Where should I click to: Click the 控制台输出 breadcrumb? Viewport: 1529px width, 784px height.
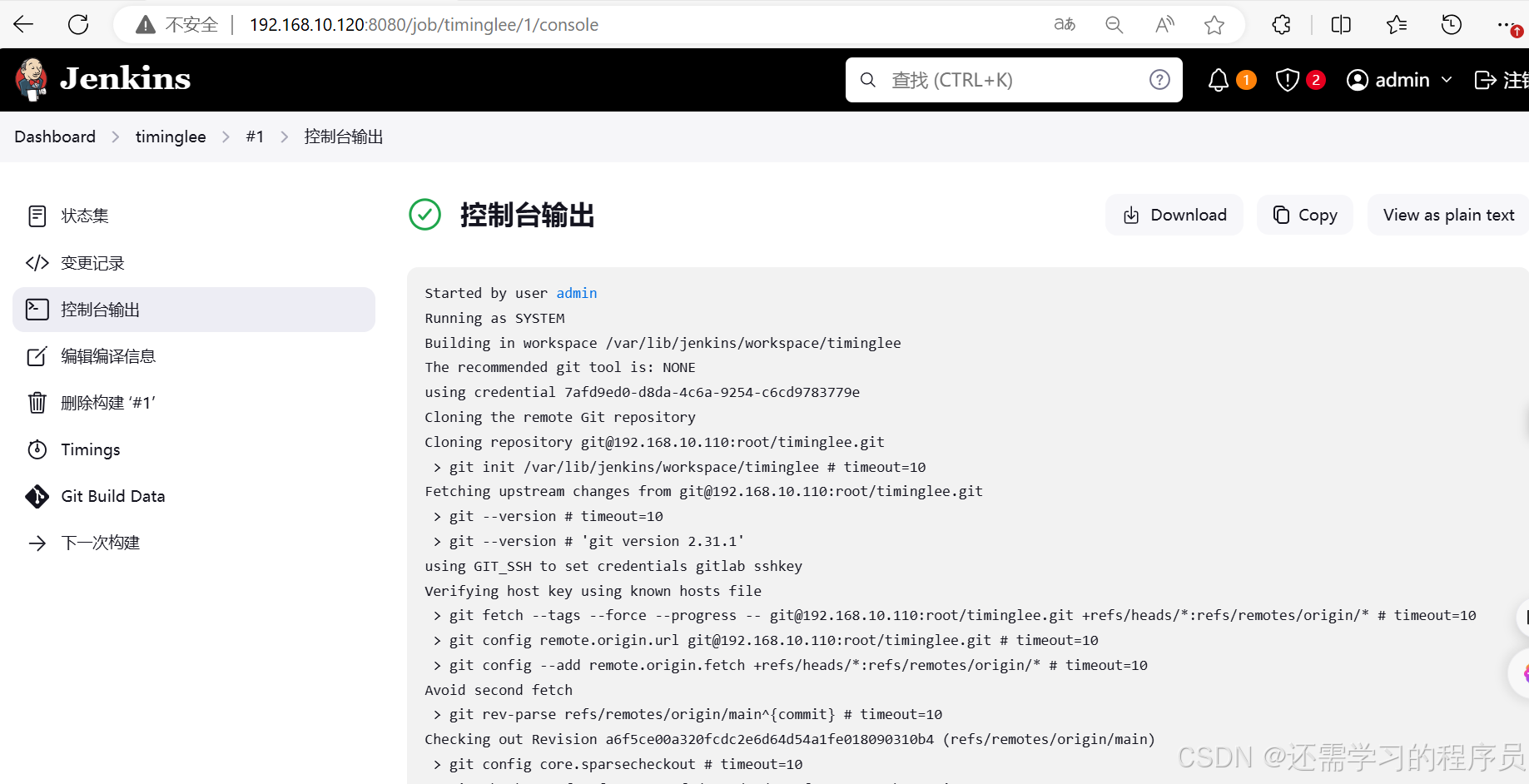click(x=344, y=136)
